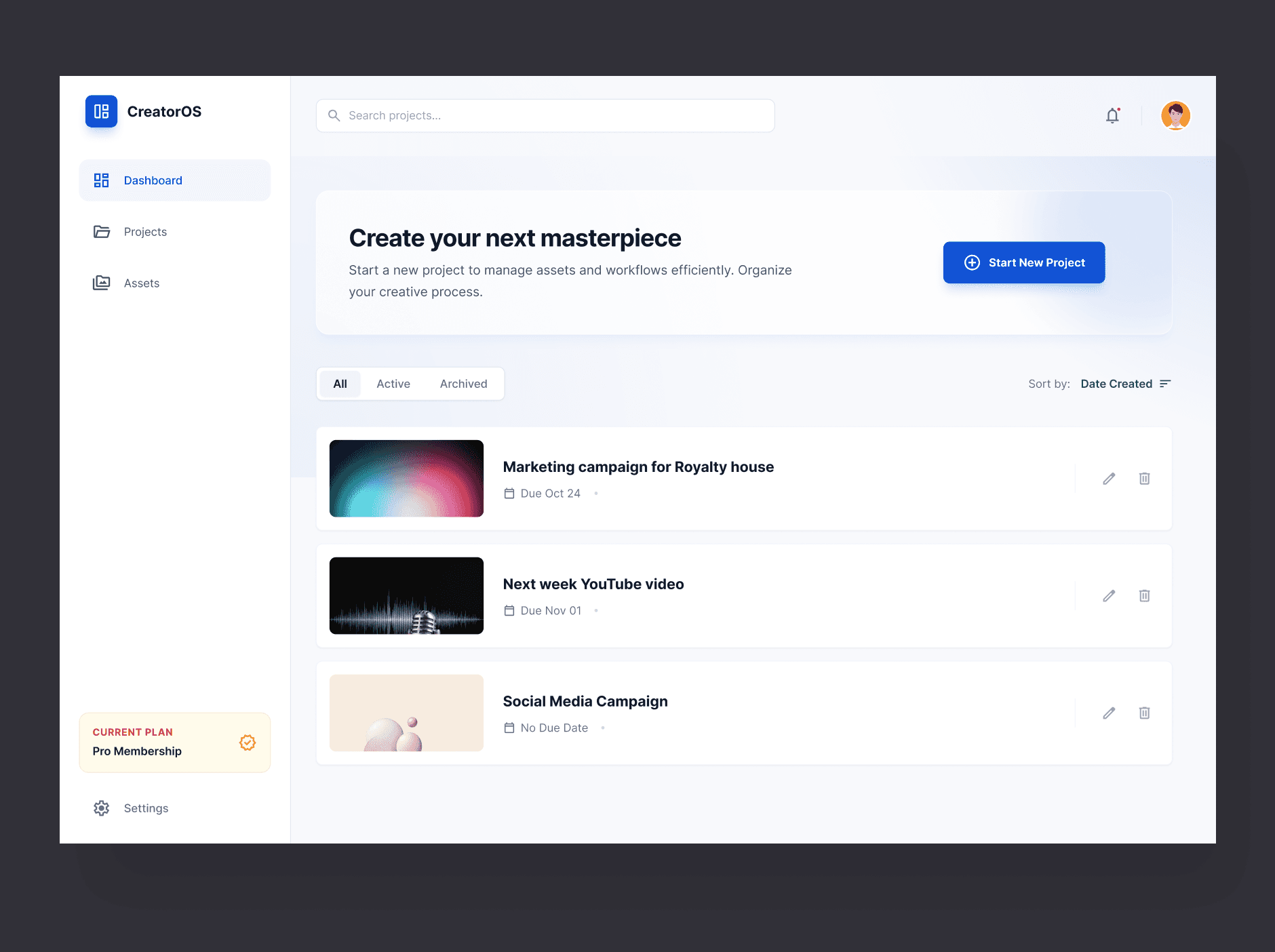
Task: Open Marketing campaign thumbnail image
Action: point(406,479)
